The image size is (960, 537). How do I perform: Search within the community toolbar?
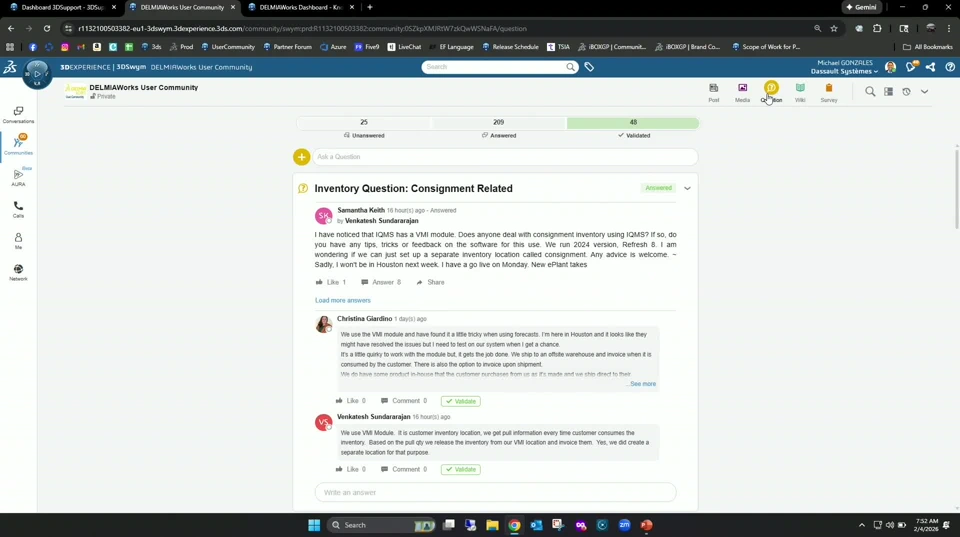click(870, 92)
